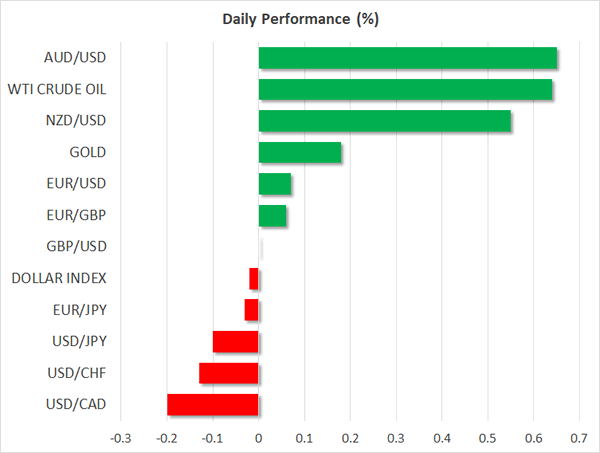Click the green WTI Crude Oil bar

(405, 90)
